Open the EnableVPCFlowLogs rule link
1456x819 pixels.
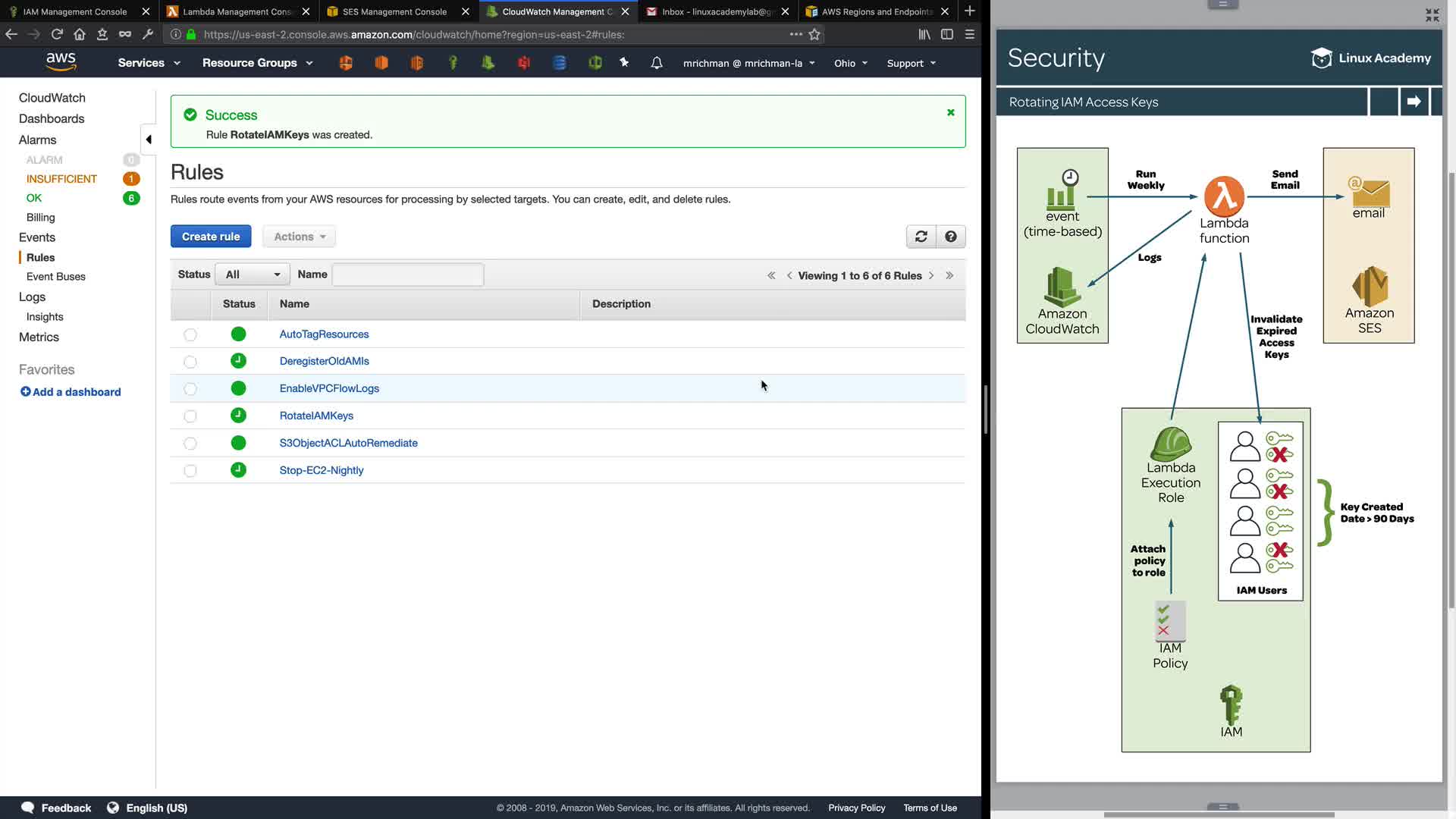click(329, 388)
